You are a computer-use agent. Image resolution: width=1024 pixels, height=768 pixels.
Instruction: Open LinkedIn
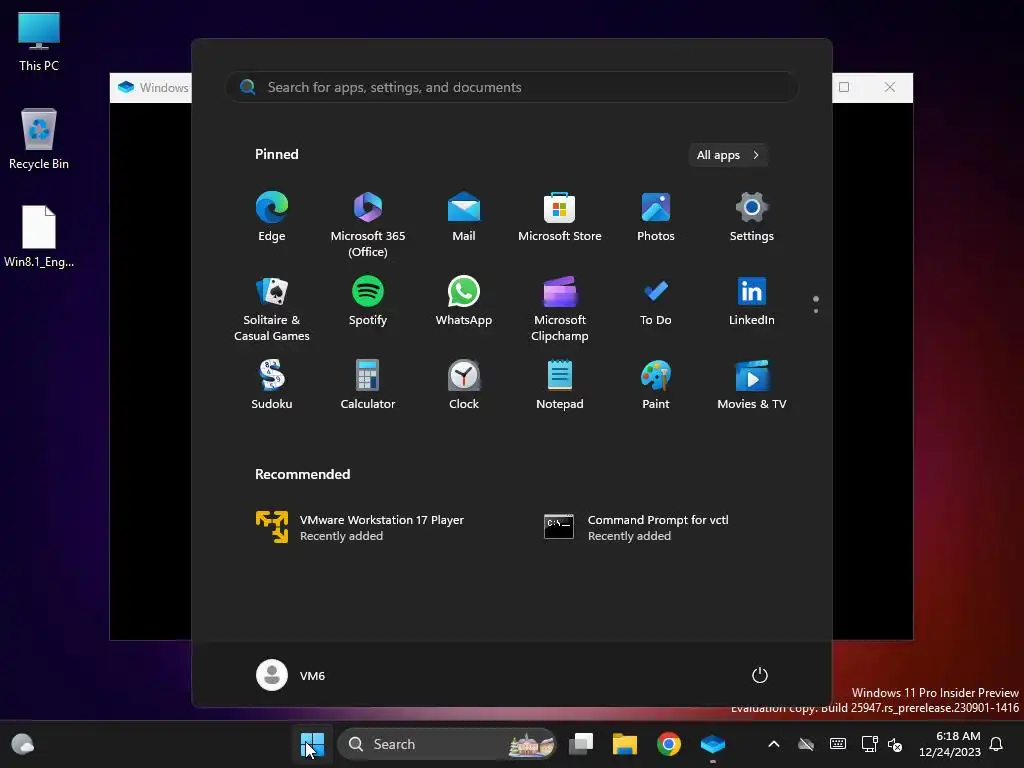pos(752,301)
